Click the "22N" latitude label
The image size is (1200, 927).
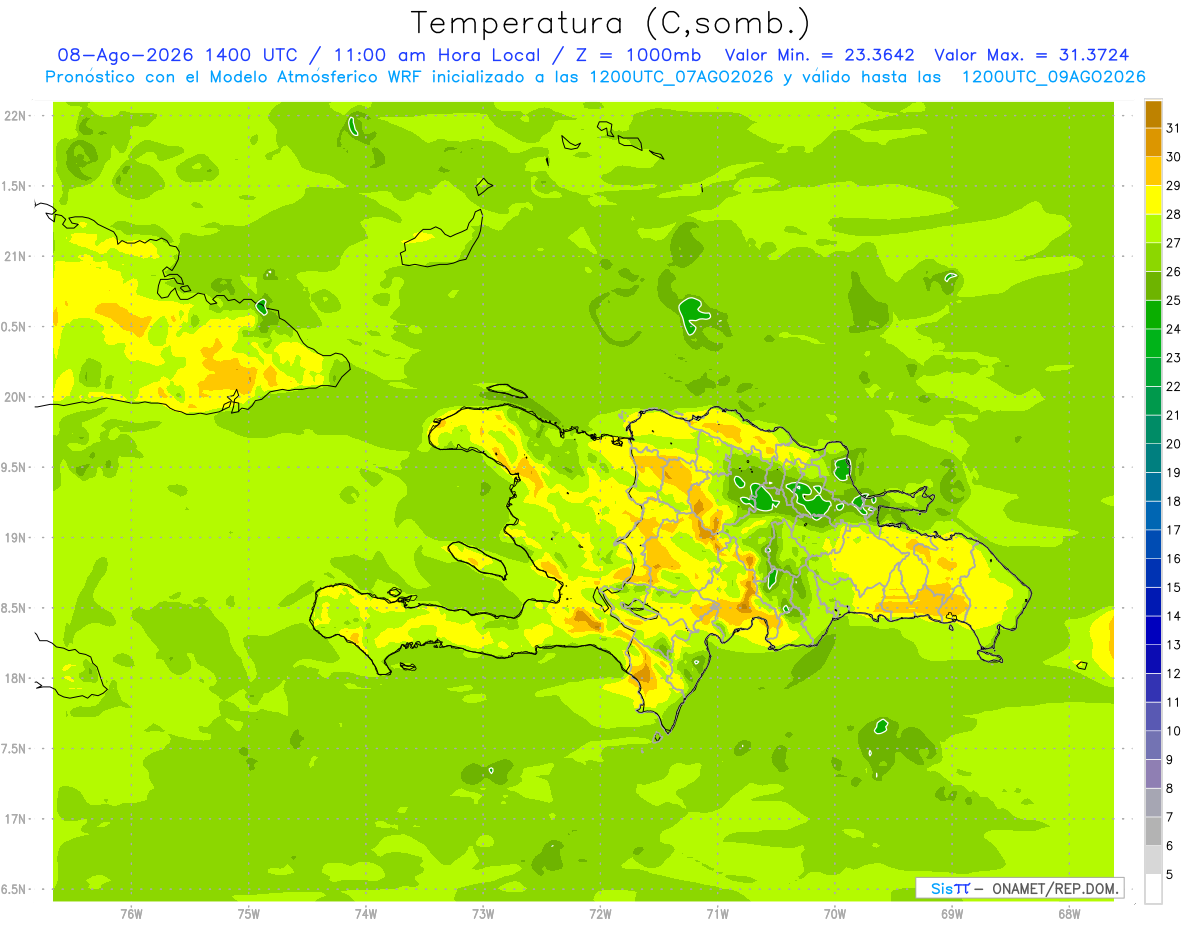coord(17,116)
